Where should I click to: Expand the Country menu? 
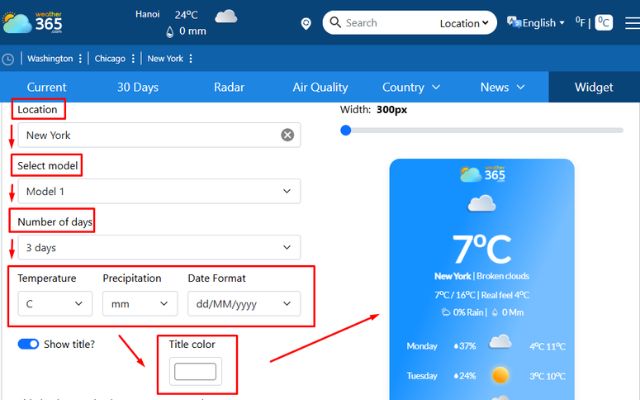[411, 87]
